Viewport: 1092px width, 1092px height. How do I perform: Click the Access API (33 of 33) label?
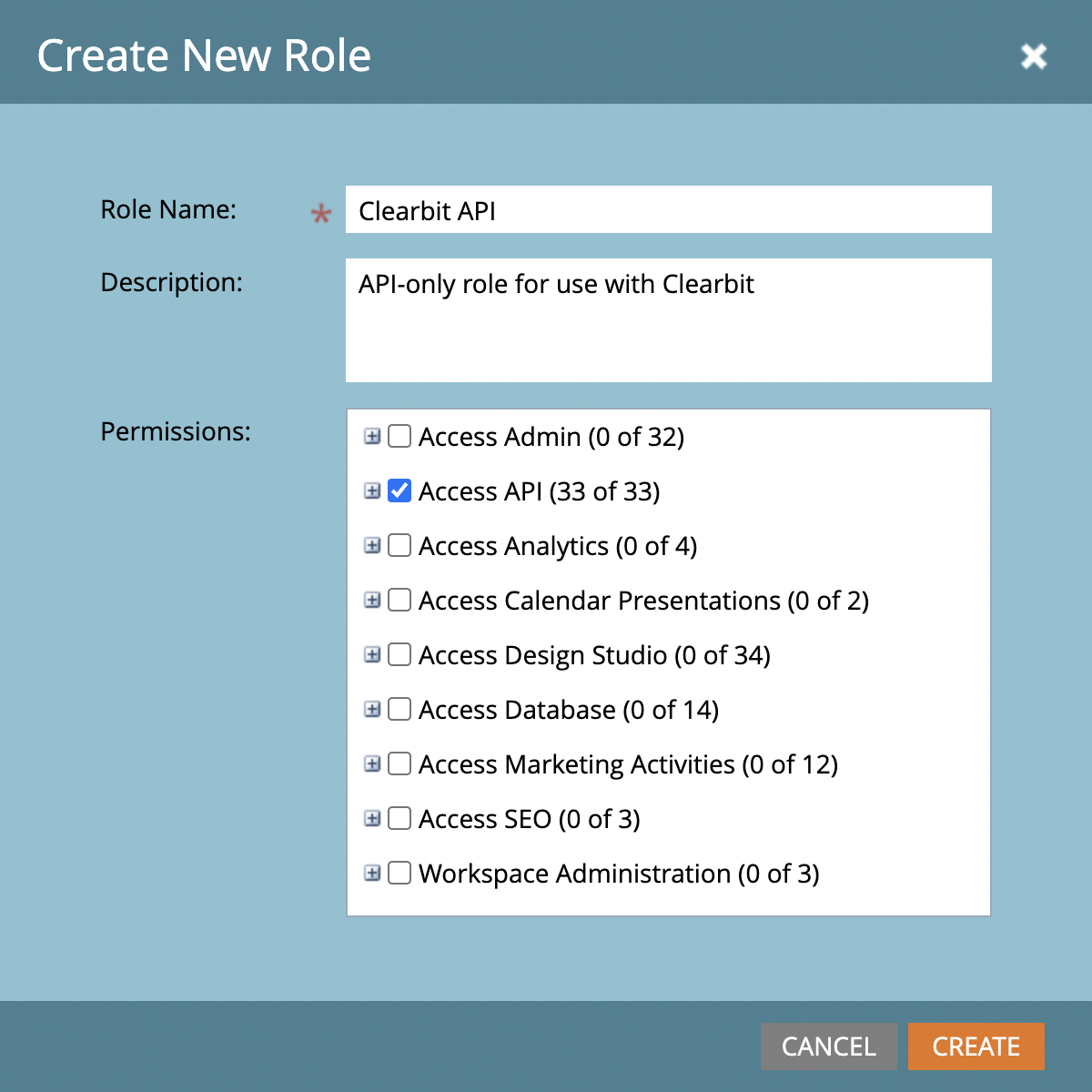tap(540, 491)
